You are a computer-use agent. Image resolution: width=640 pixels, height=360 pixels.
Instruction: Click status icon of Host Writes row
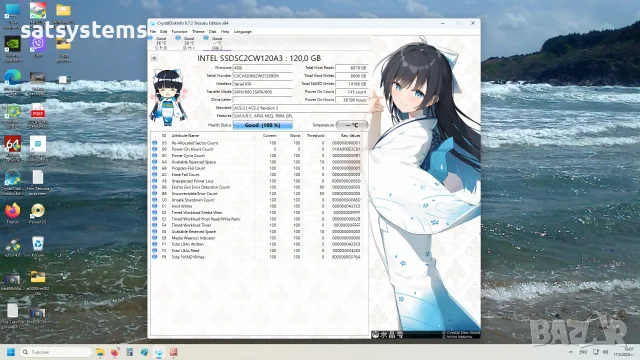pyautogui.click(x=155, y=206)
